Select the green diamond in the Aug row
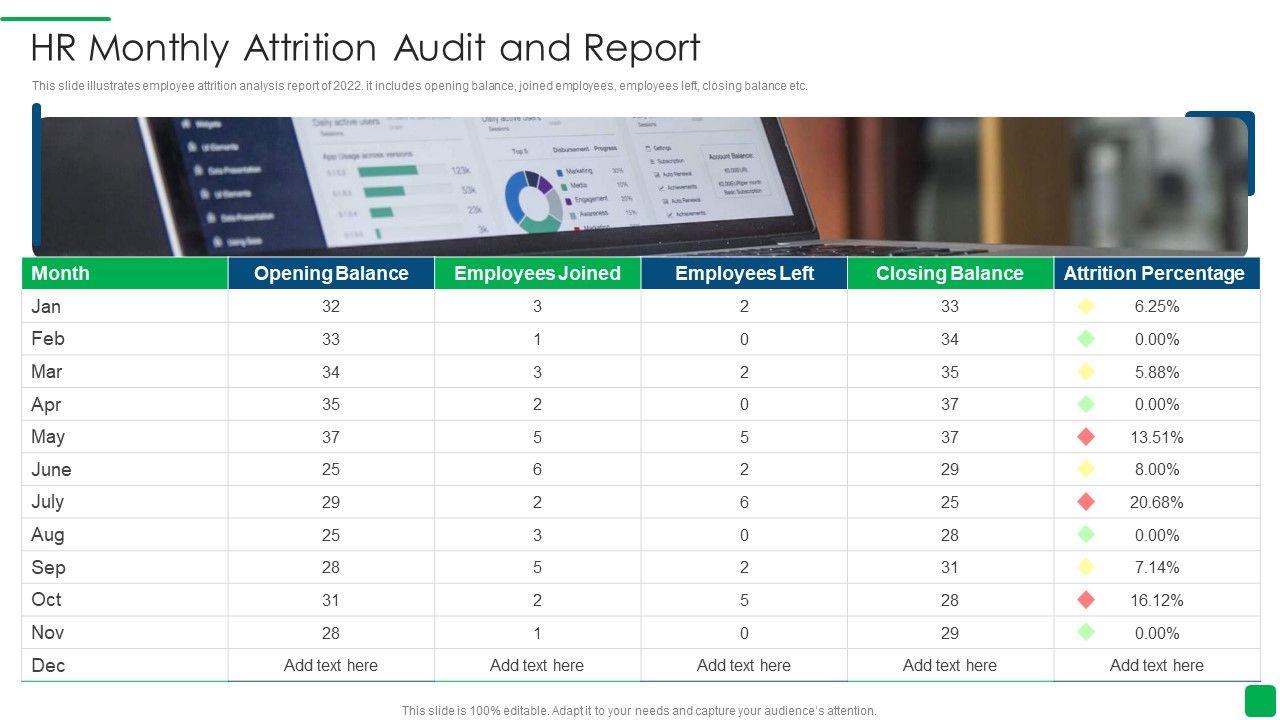Viewport: 1280px width, 720px height. coord(1086,534)
